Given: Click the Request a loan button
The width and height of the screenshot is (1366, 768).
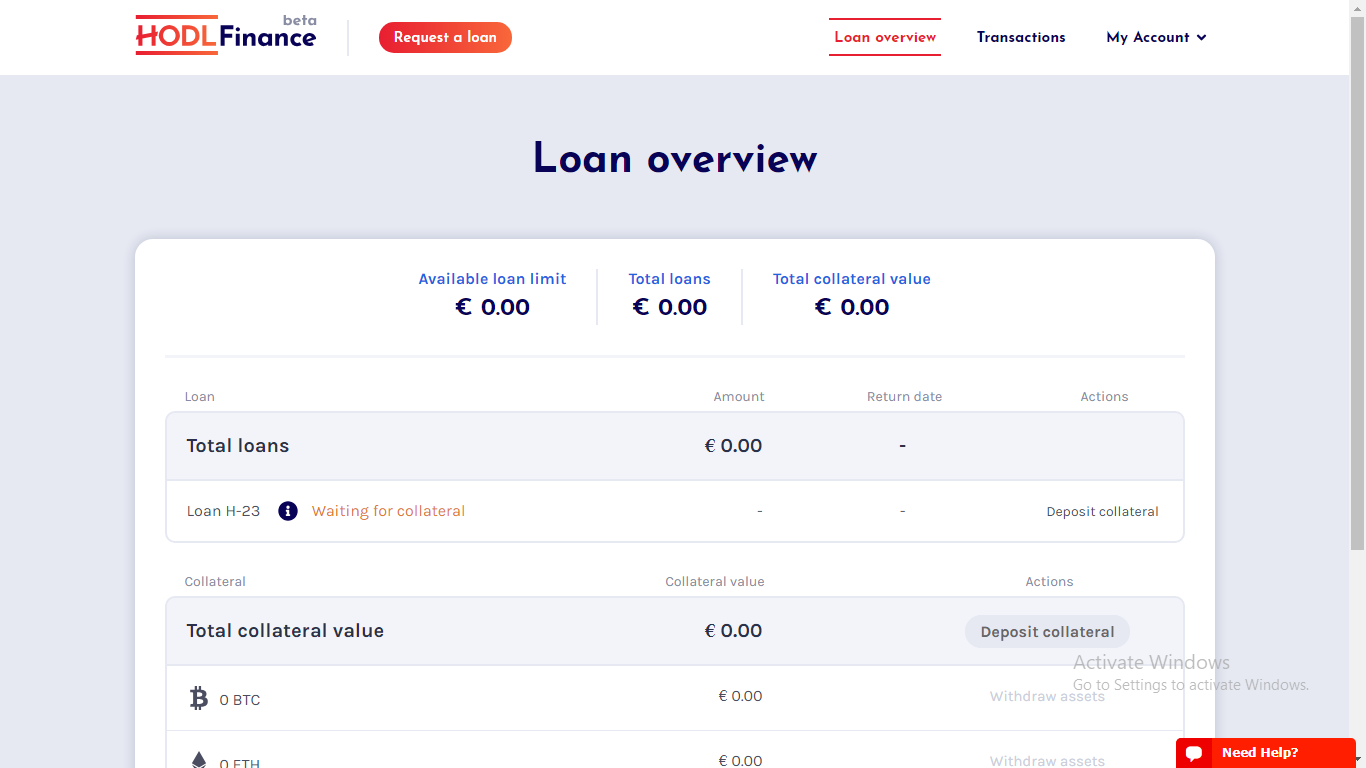Looking at the screenshot, I should tap(445, 37).
